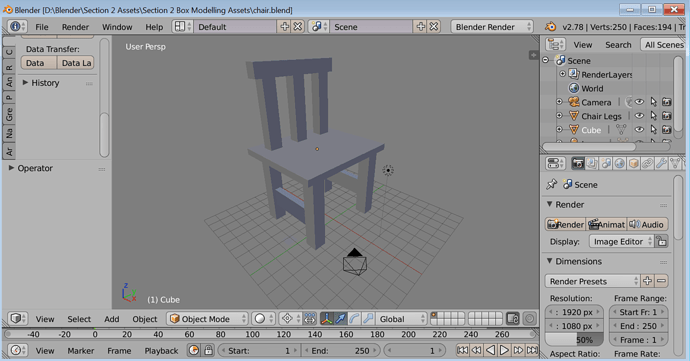
Task: Toggle selectability of the Camera object
Action: [x=653, y=102]
